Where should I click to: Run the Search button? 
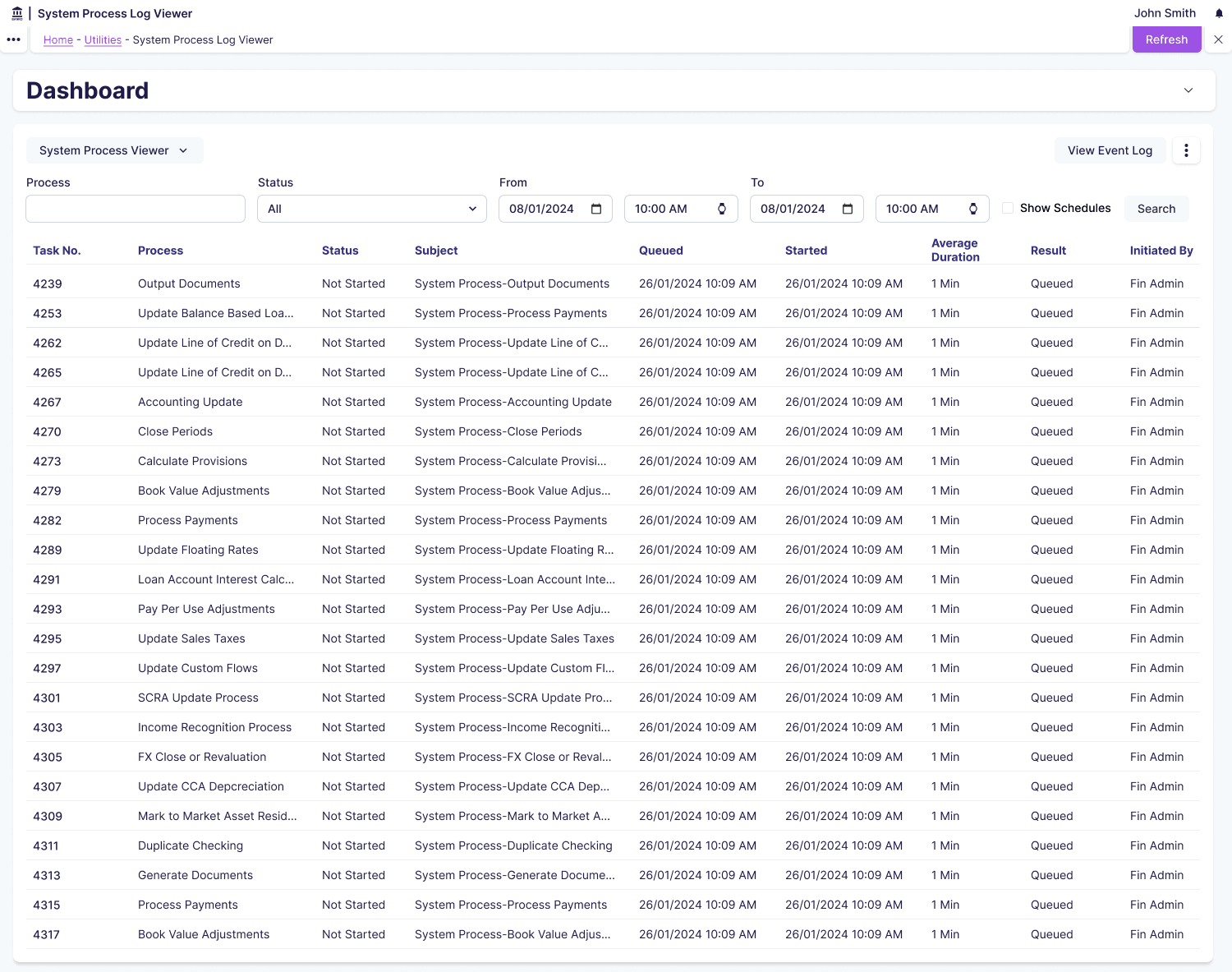[1156, 209]
